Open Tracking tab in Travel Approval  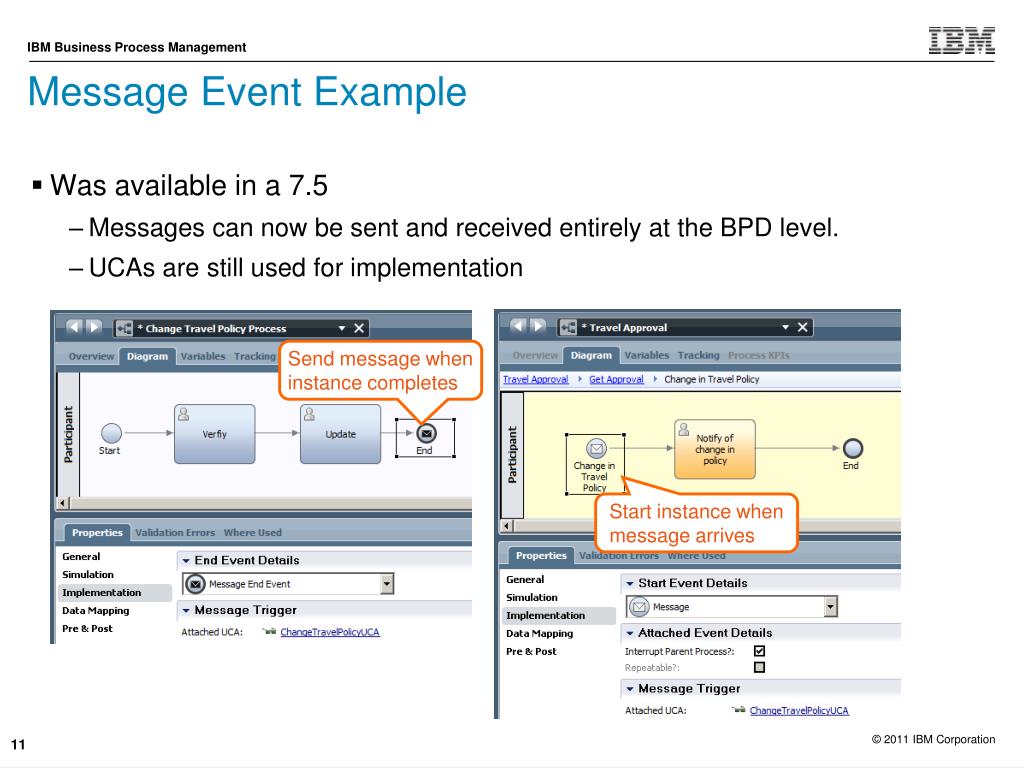pyautogui.click(x=698, y=355)
